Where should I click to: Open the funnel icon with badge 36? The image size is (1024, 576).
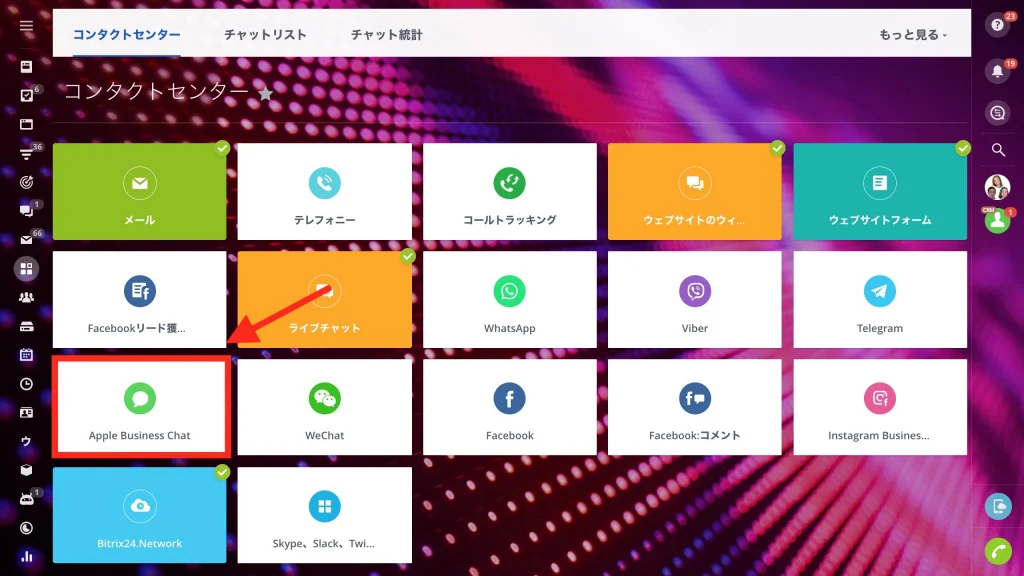(x=26, y=153)
